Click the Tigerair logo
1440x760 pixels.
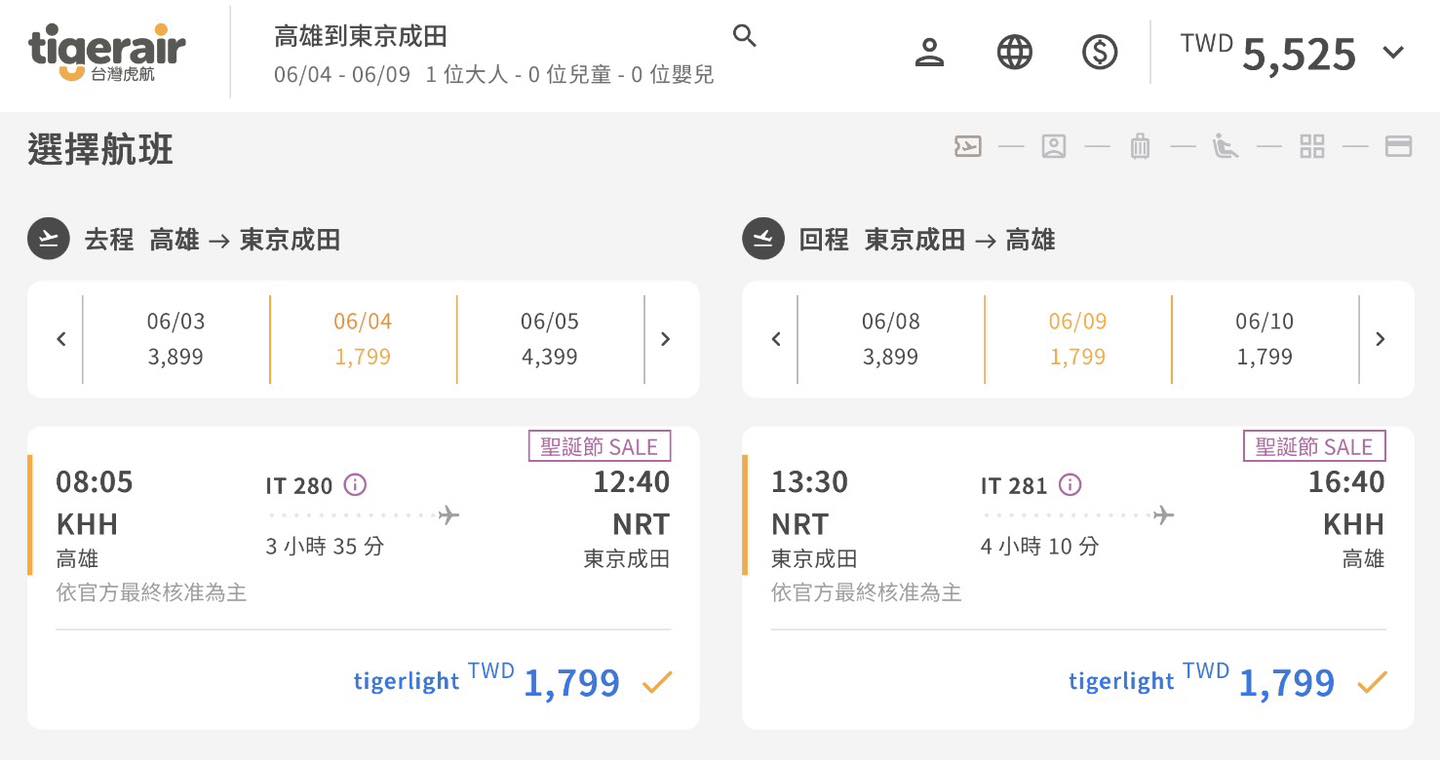coord(107,52)
